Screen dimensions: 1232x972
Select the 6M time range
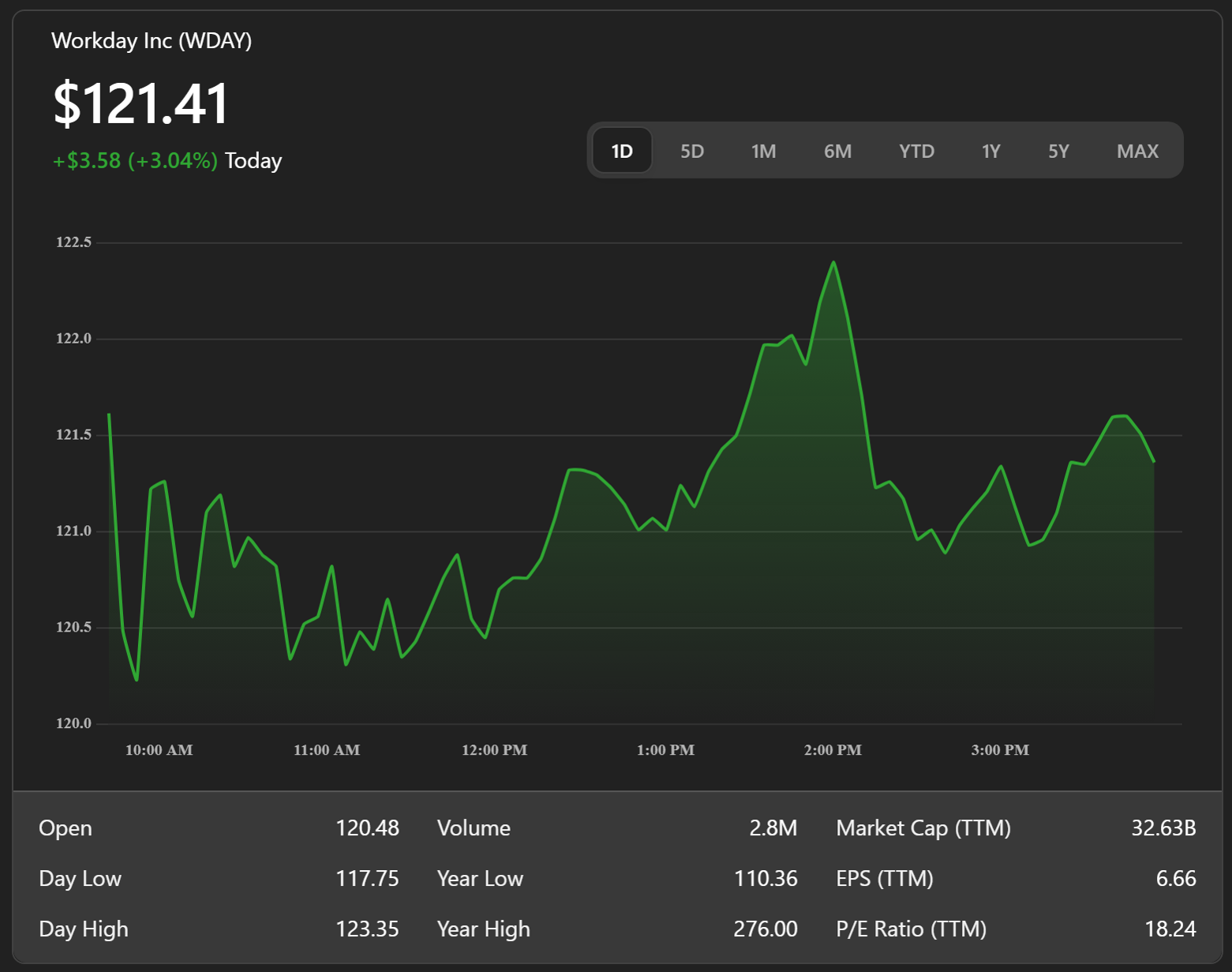[837, 151]
